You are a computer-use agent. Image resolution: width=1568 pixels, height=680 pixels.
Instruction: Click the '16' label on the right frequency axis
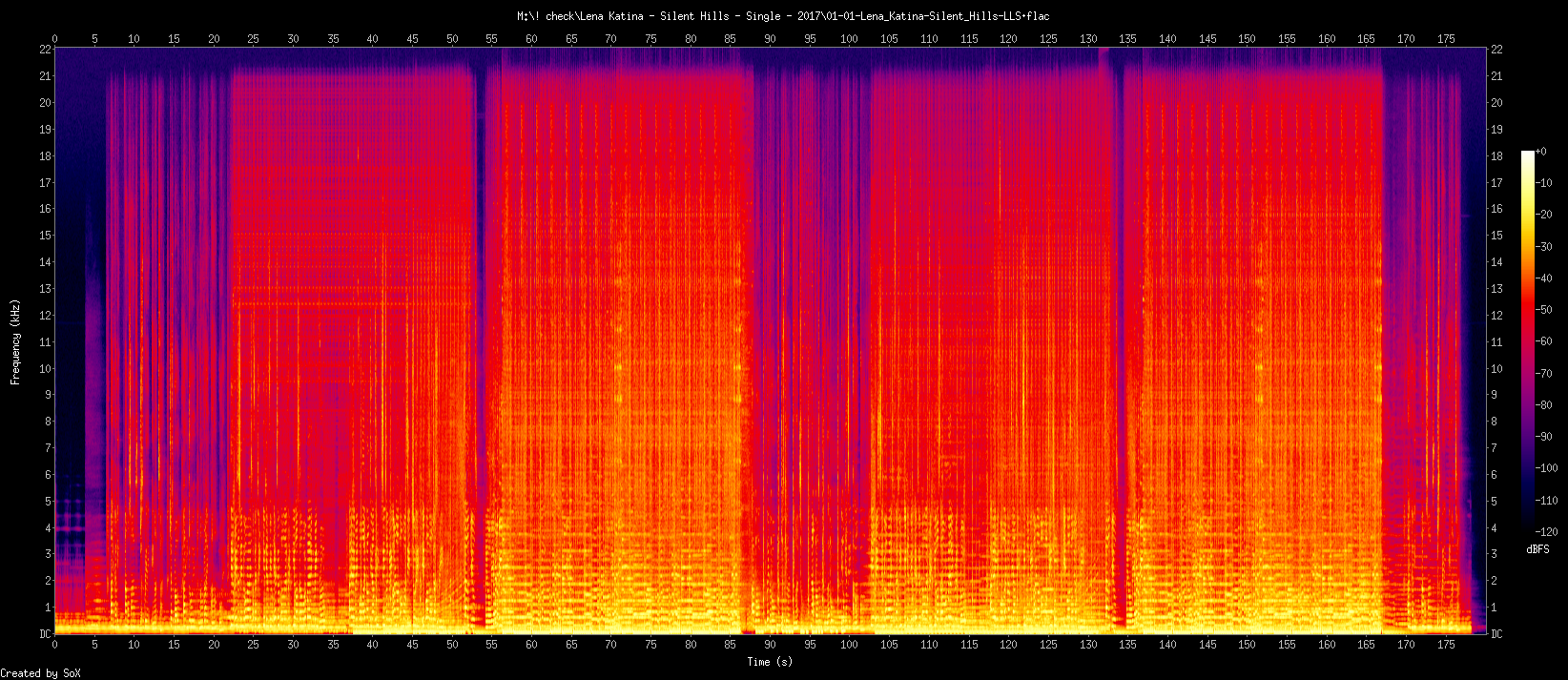[x=1496, y=209]
